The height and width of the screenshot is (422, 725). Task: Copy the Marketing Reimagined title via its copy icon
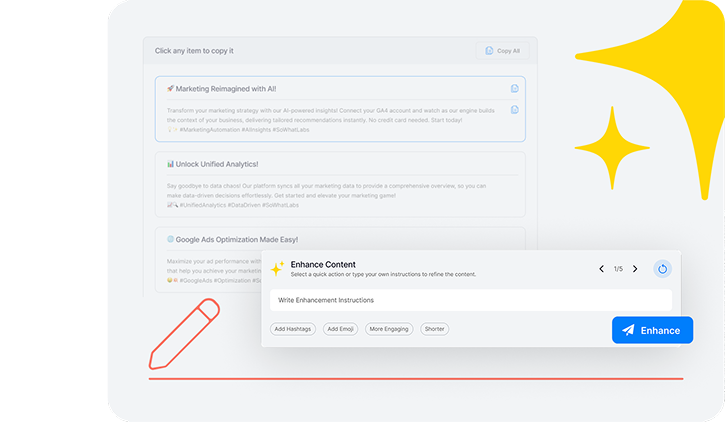(x=515, y=89)
